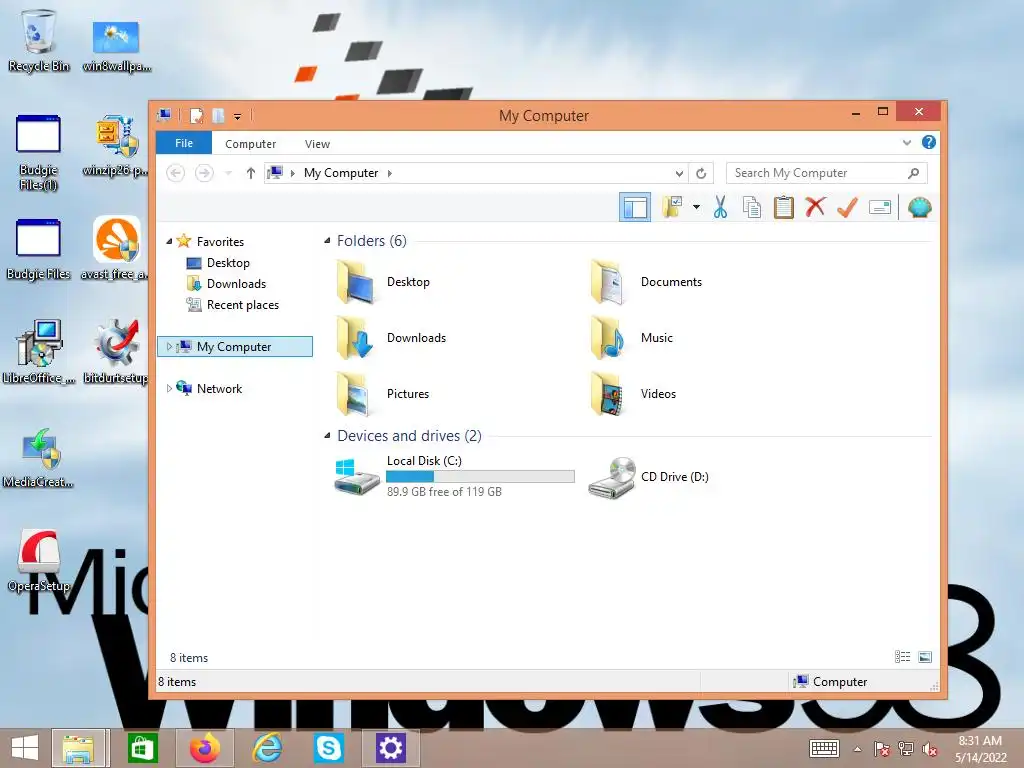Collapse the Favorites tree group
This screenshot has width=1024, height=768.
click(x=169, y=242)
